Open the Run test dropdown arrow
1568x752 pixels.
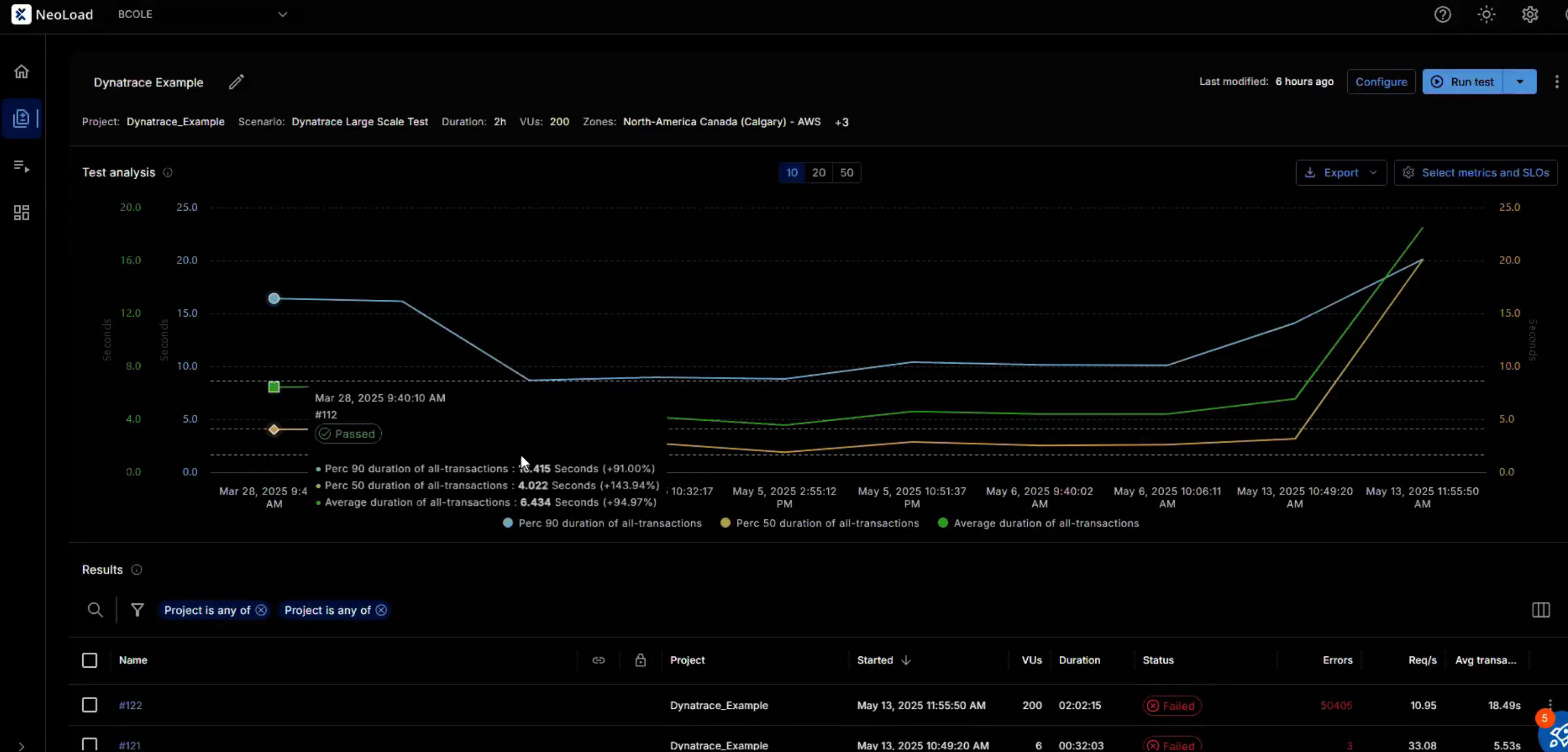[x=1520, y=82]
